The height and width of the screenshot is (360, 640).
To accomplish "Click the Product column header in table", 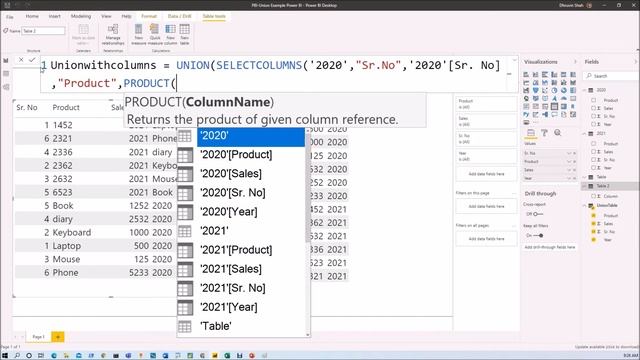I will pos(66,107).
